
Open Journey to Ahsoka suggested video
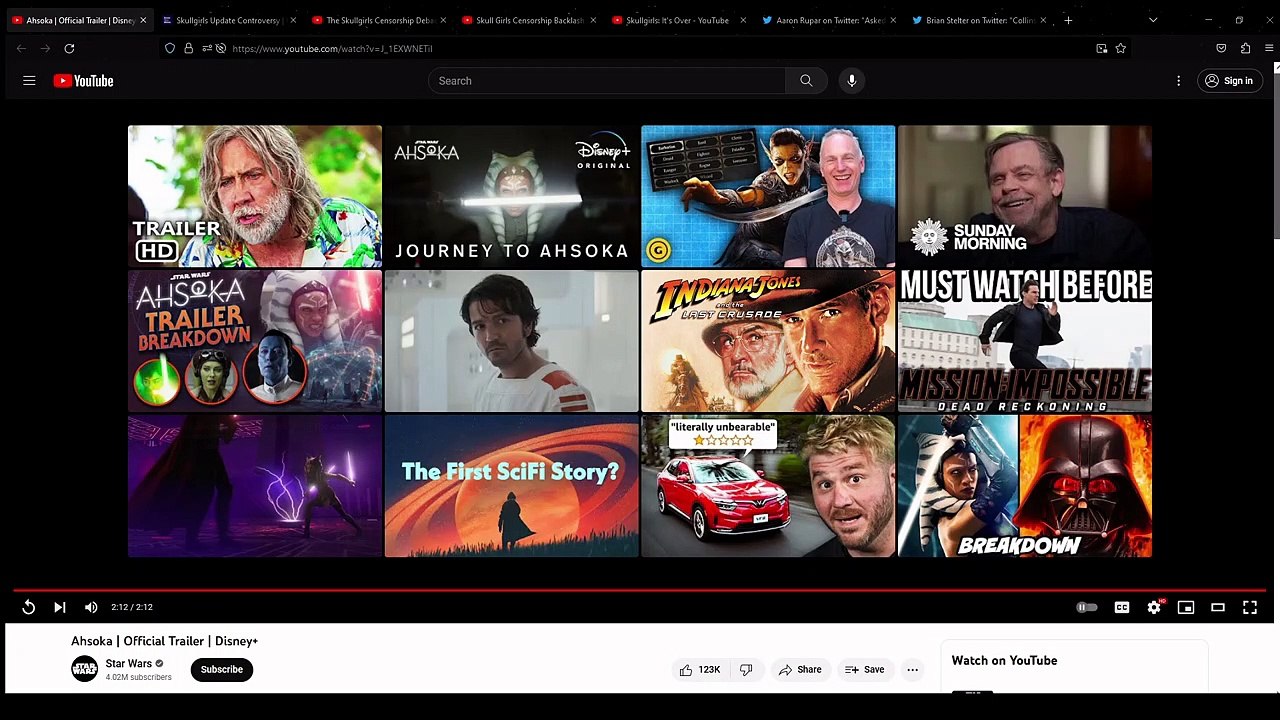(511, 196)
